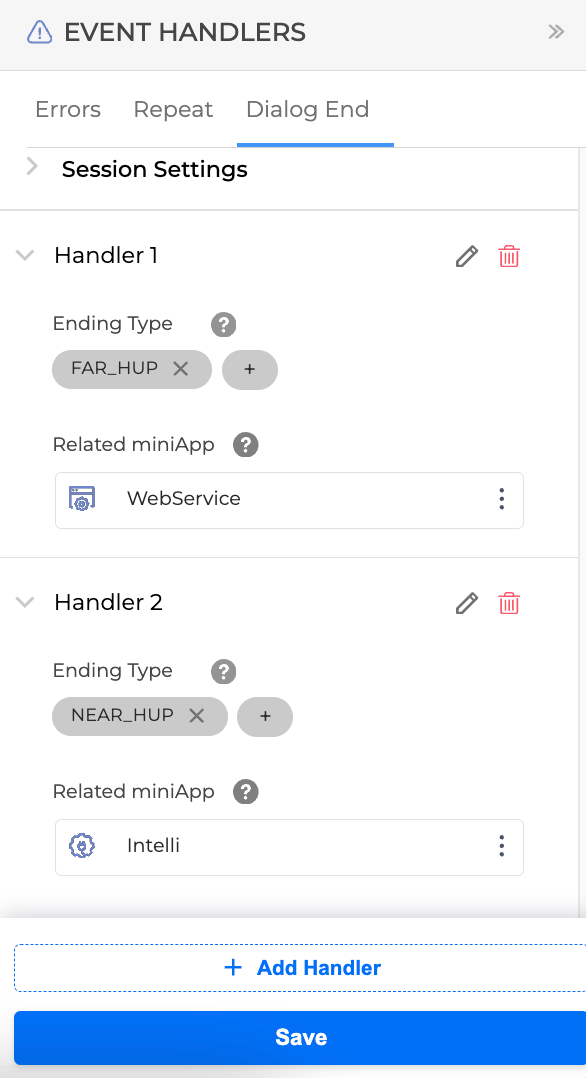Switch to the Errors tab
This screenshot has height=1078, width=586.
(68, 109)
